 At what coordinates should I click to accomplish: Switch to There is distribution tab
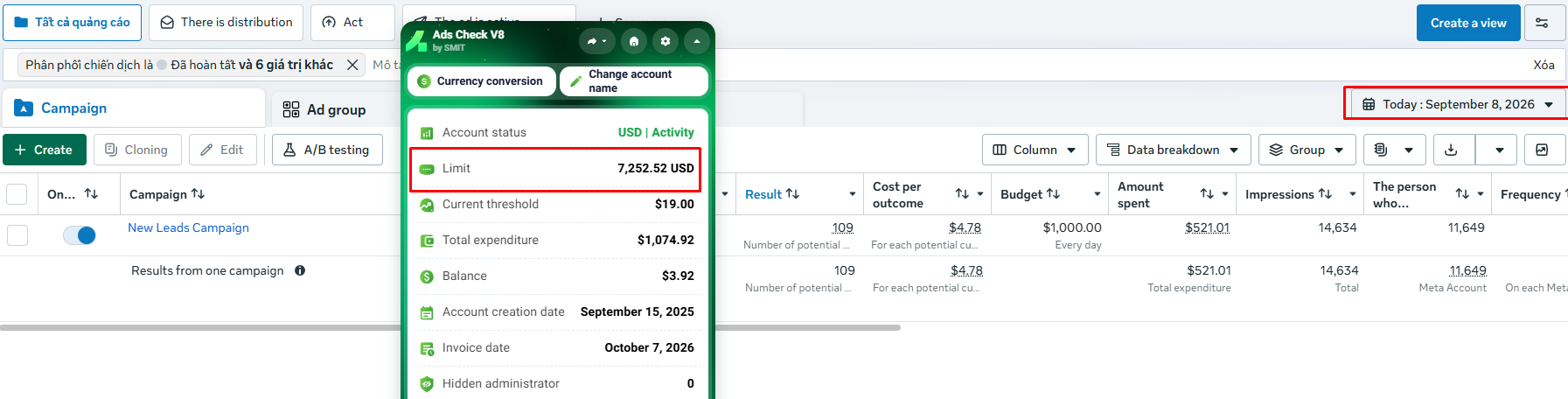coord(226,22)
